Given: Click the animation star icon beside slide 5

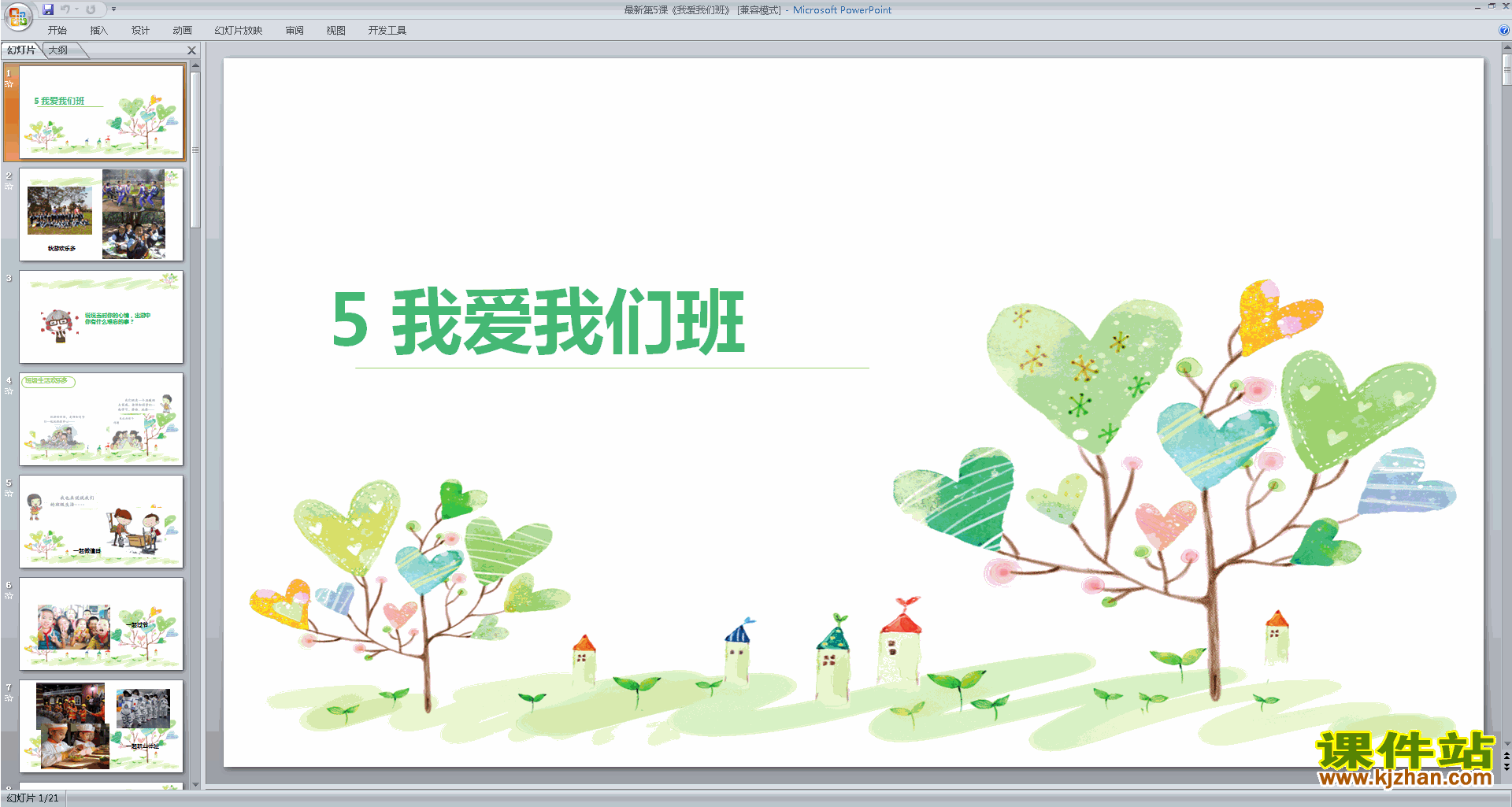Looking at the screenshot, I should coord(9,494).
